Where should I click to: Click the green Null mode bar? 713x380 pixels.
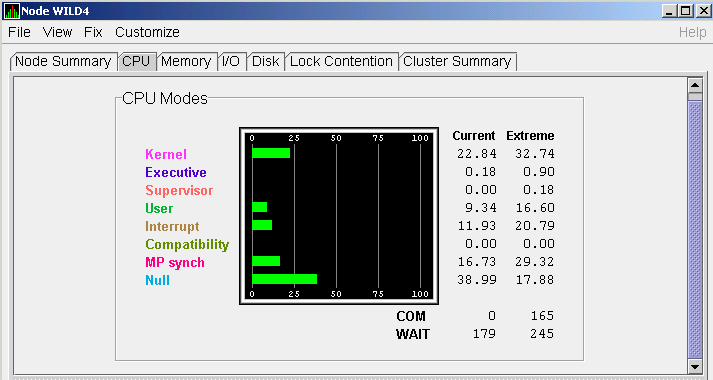285,279
